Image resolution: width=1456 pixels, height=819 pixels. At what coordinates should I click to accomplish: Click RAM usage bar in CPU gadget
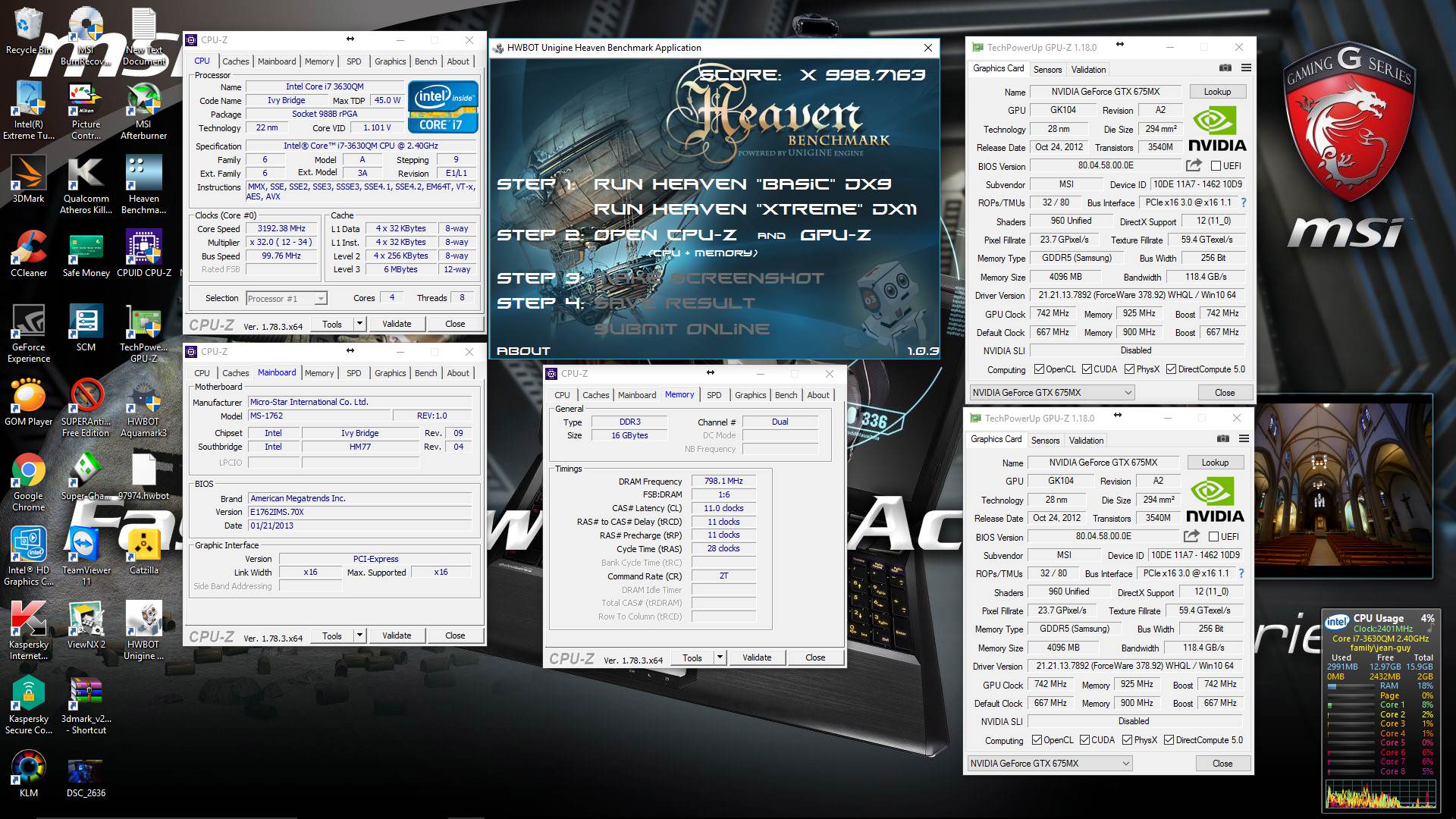(1351, 686)
